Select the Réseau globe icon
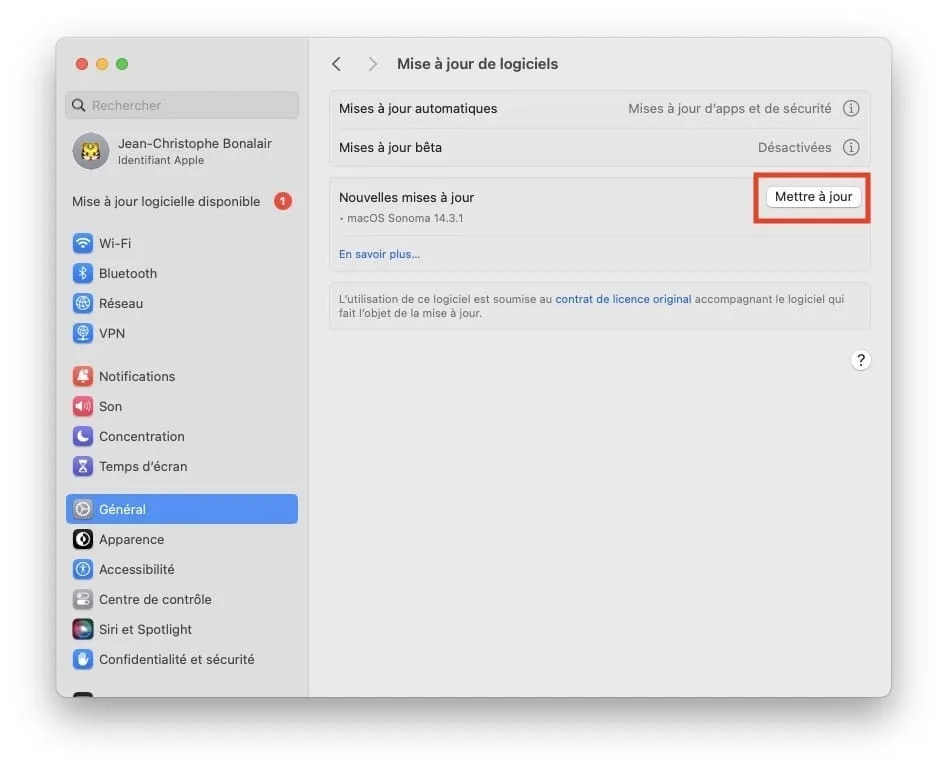 click(x=83, y=303)
